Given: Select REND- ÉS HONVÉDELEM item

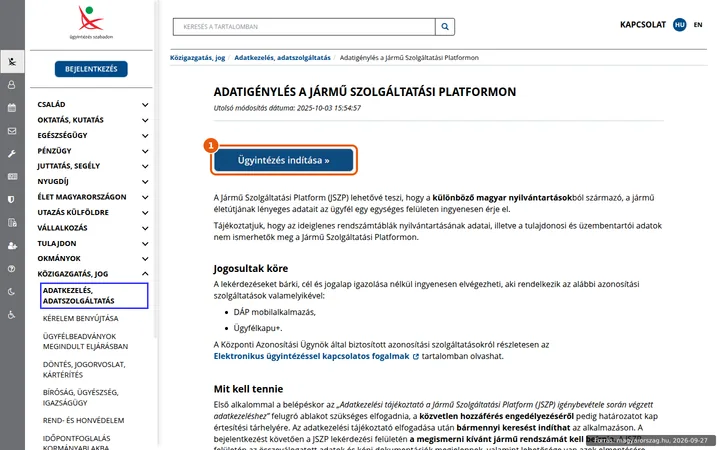Looking at the screenshot, I should [x=84, y=421].
